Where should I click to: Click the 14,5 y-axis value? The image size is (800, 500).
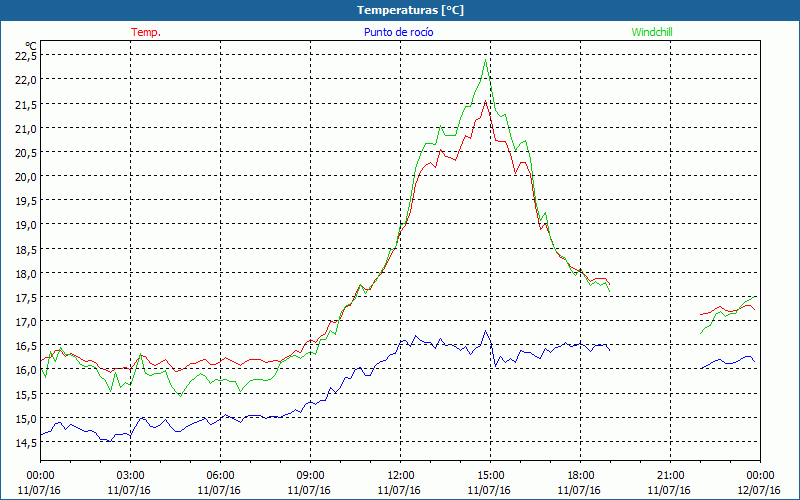click(27, 443)
